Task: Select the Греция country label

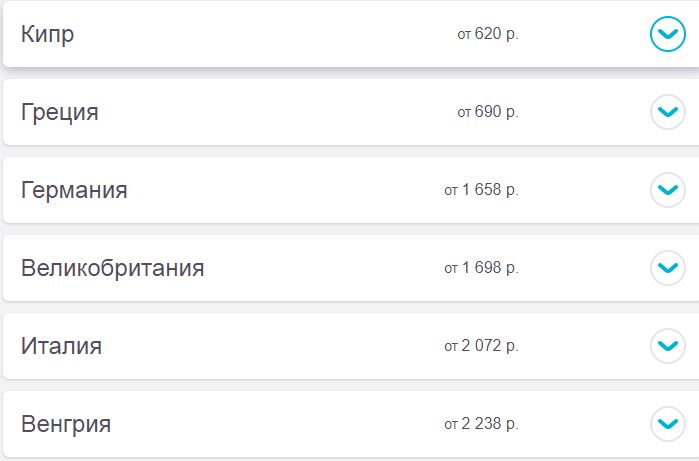Action: pyautogui.click(x=59, y=112)
